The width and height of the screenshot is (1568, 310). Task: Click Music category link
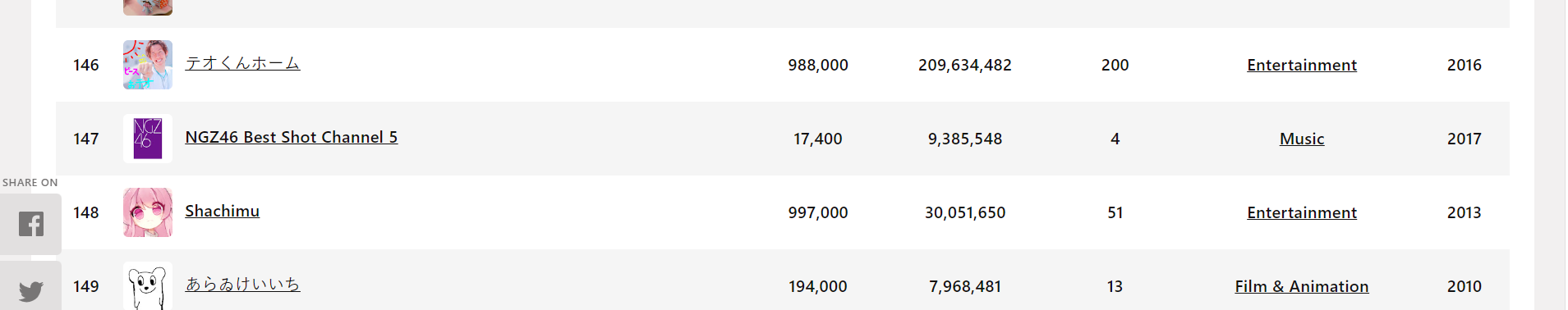pos(1302,139)
